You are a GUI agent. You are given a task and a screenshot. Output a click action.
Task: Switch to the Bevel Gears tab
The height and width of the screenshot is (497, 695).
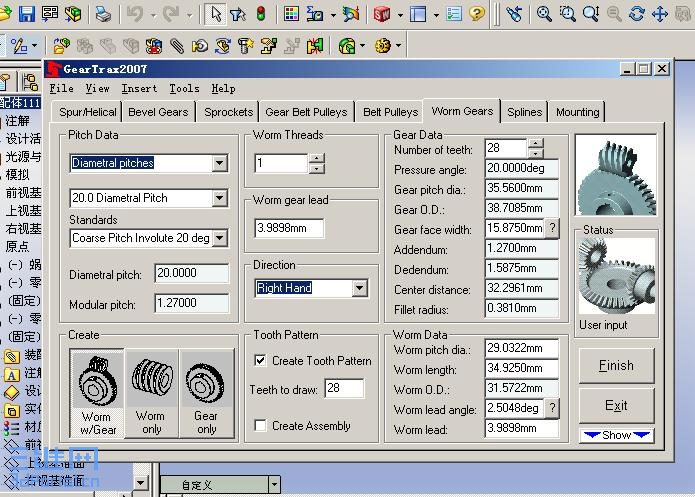click(158, 112)
